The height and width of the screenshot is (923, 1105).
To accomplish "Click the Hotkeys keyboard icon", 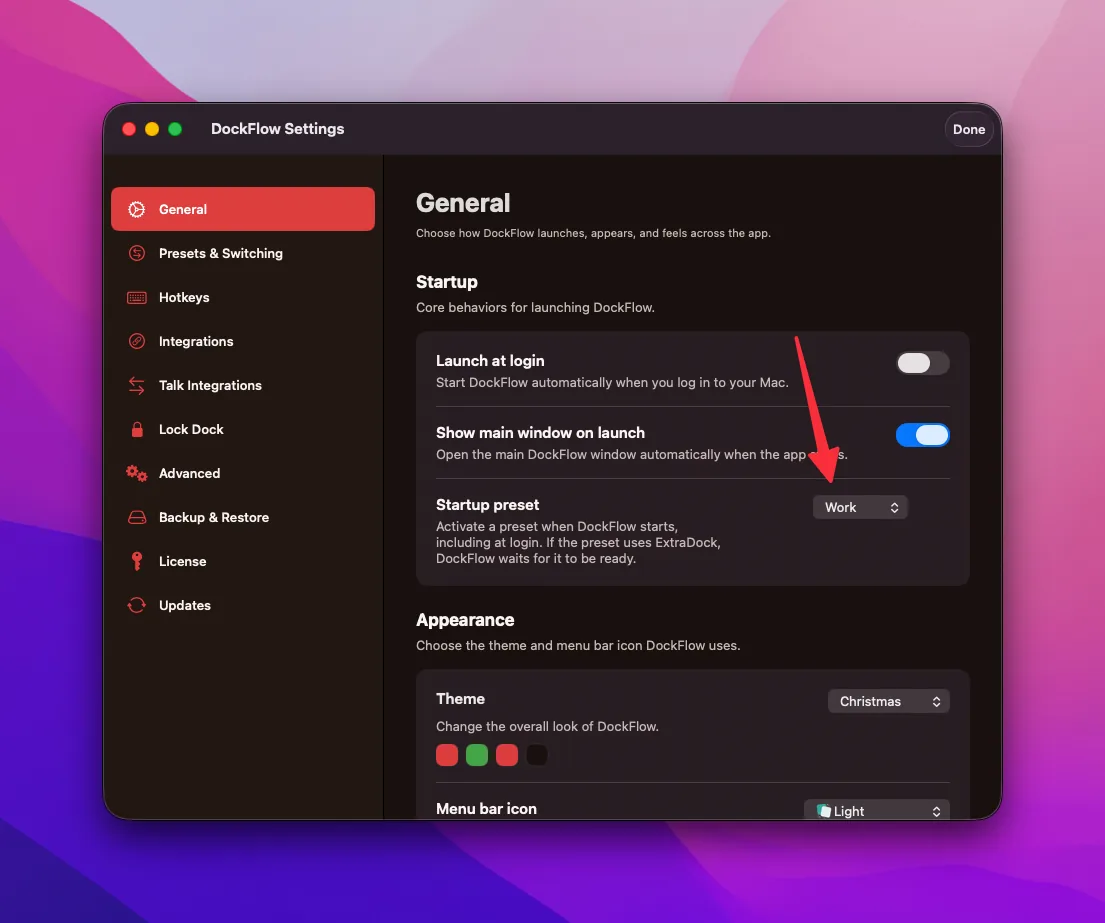I will click(137, 297).
